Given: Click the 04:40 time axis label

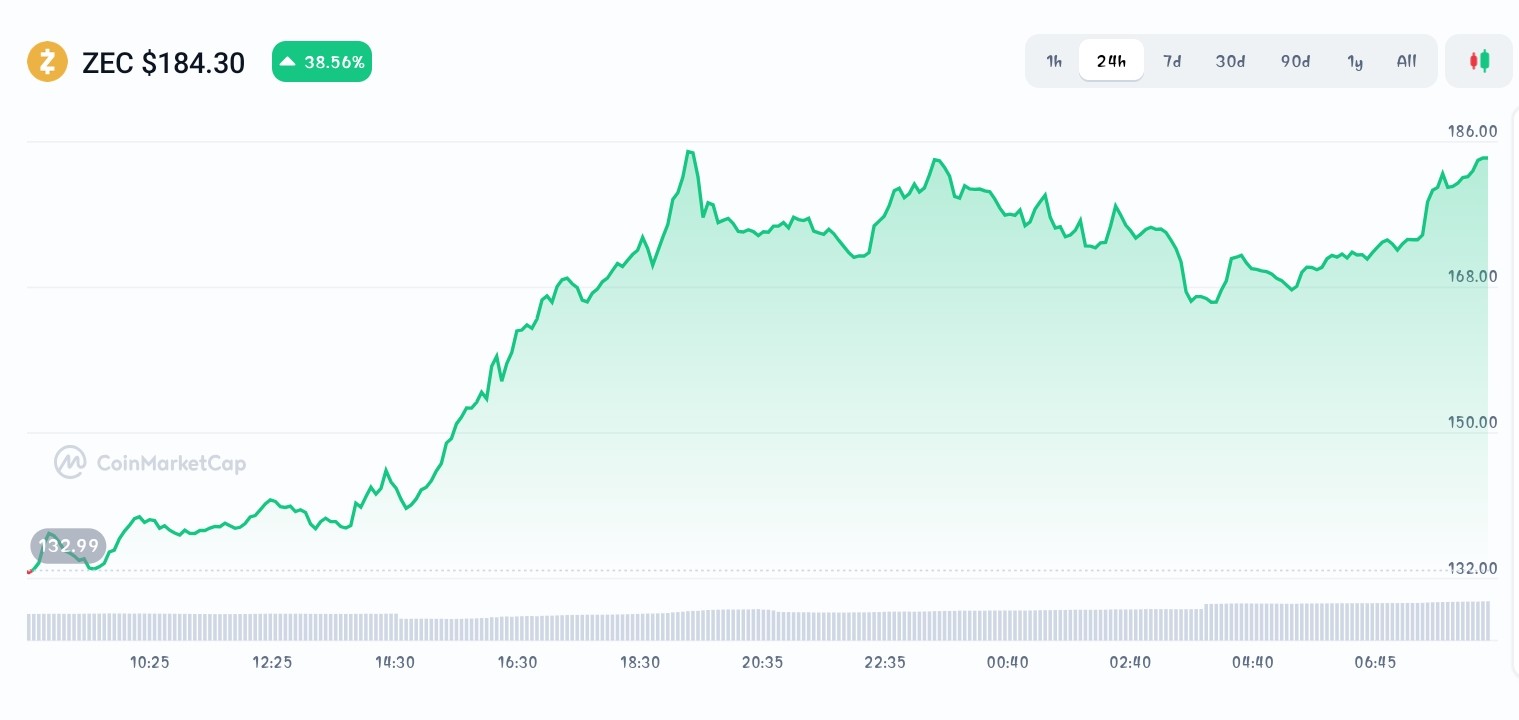Looking at the screenshot, I should click(x=1252, y=662).
